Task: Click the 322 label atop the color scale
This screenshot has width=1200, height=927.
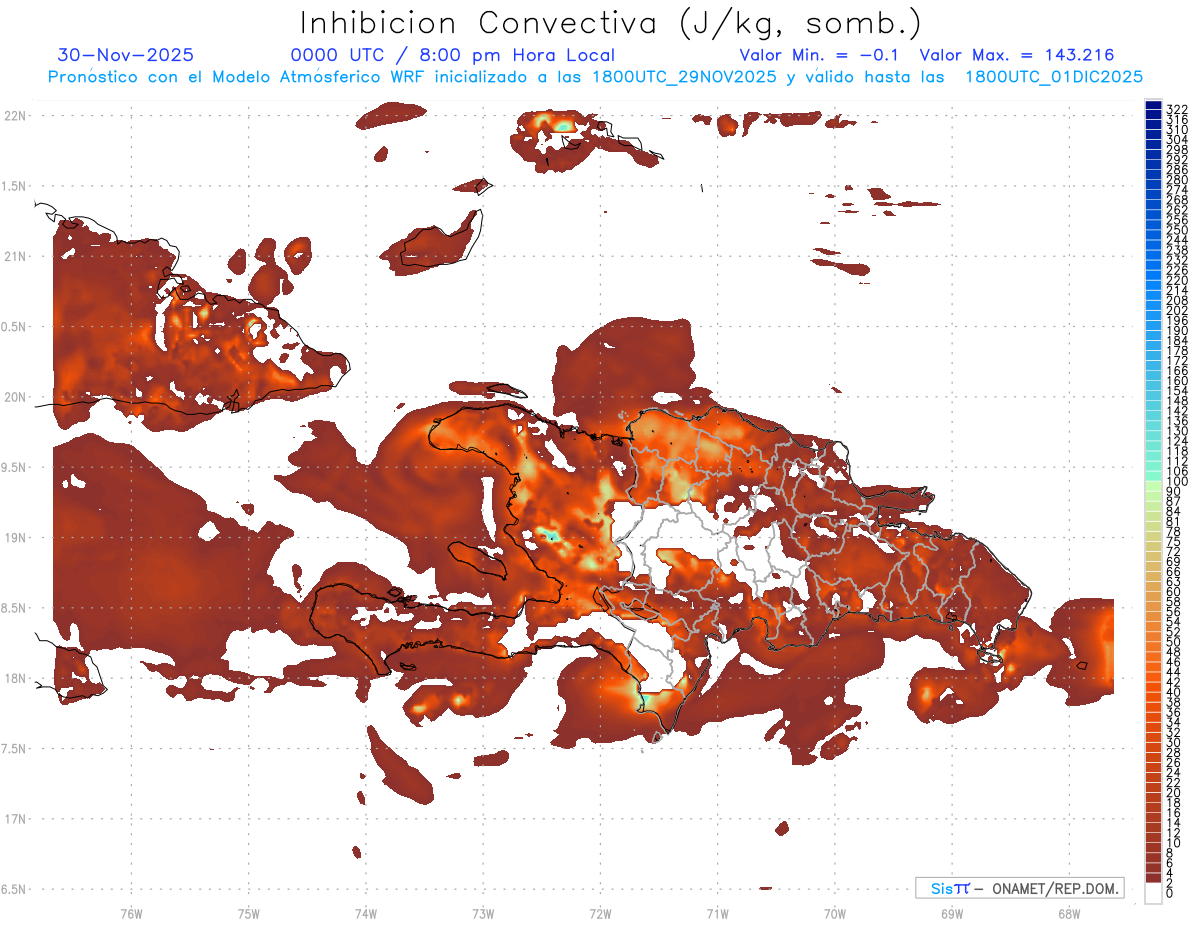Action: [x=1177, y=109]
